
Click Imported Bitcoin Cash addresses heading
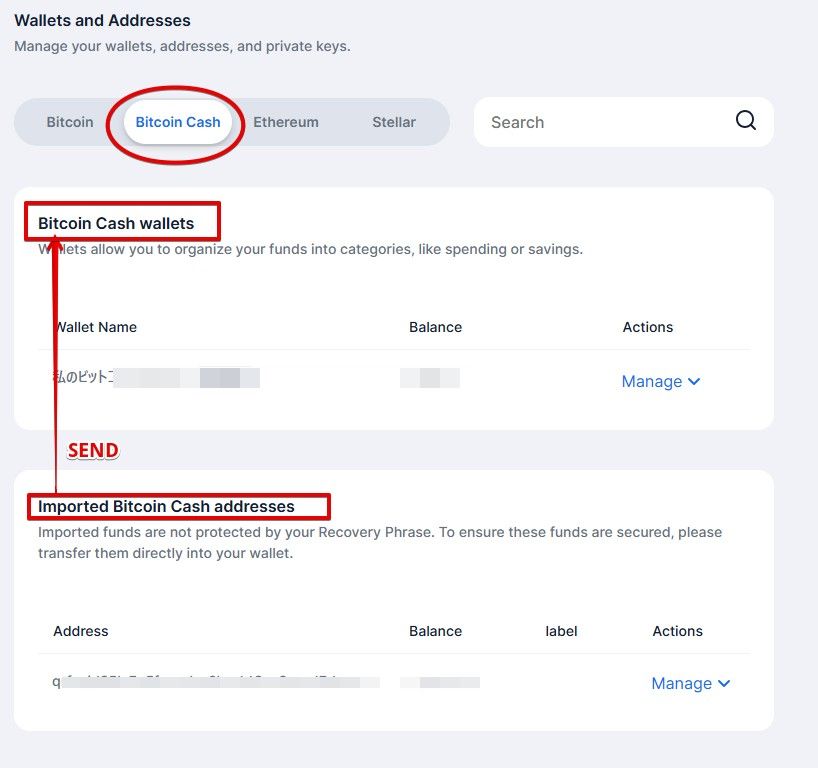[166, 507]
